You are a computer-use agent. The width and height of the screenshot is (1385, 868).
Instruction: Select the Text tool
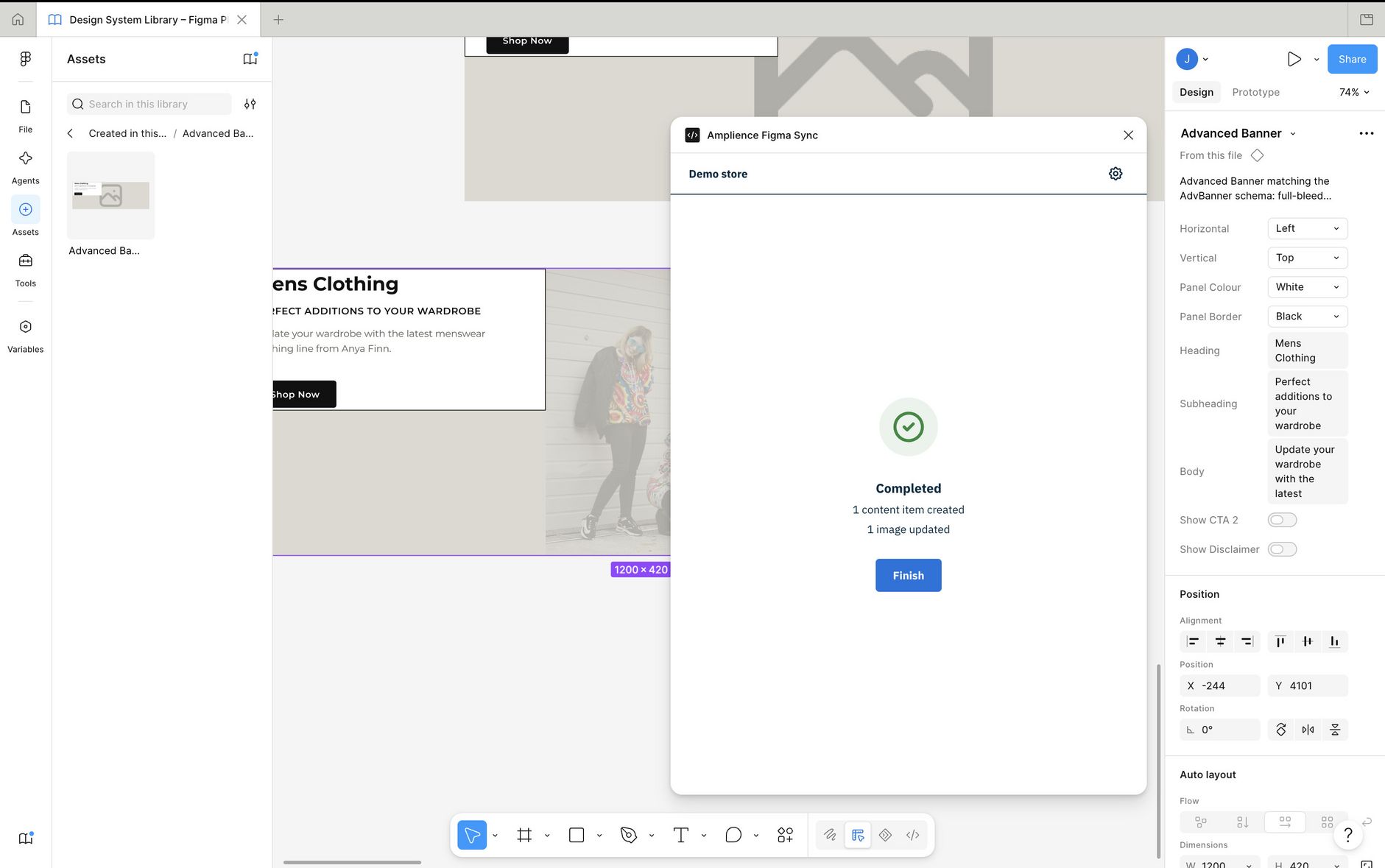tap(681, 835)
